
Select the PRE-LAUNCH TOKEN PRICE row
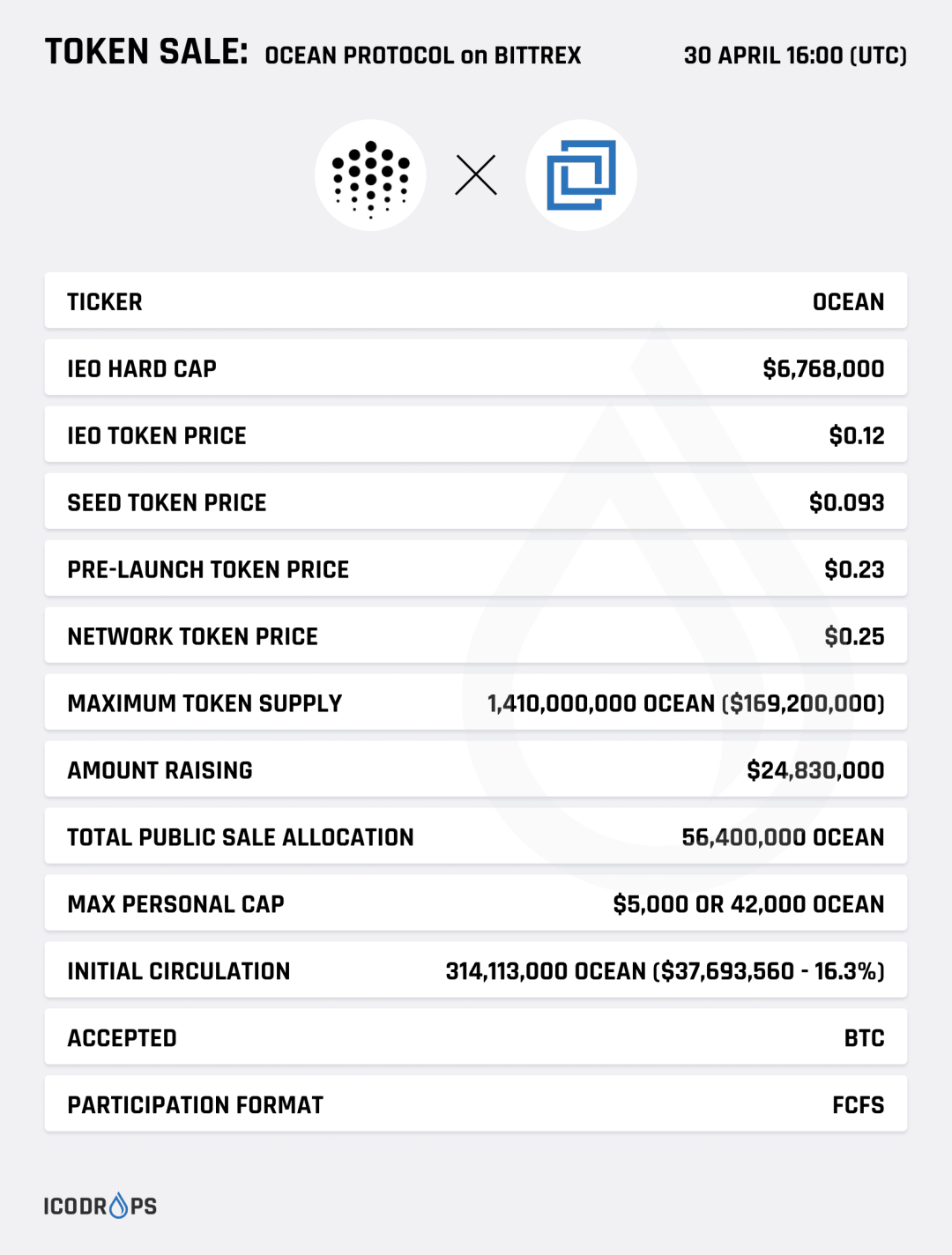point(476,569)
